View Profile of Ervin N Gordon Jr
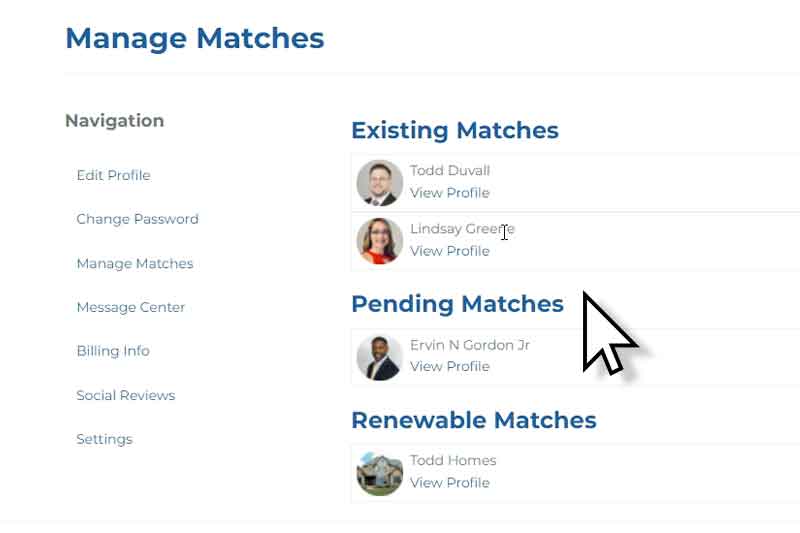Viewport: 800px width, 533px height. (449, 366)
